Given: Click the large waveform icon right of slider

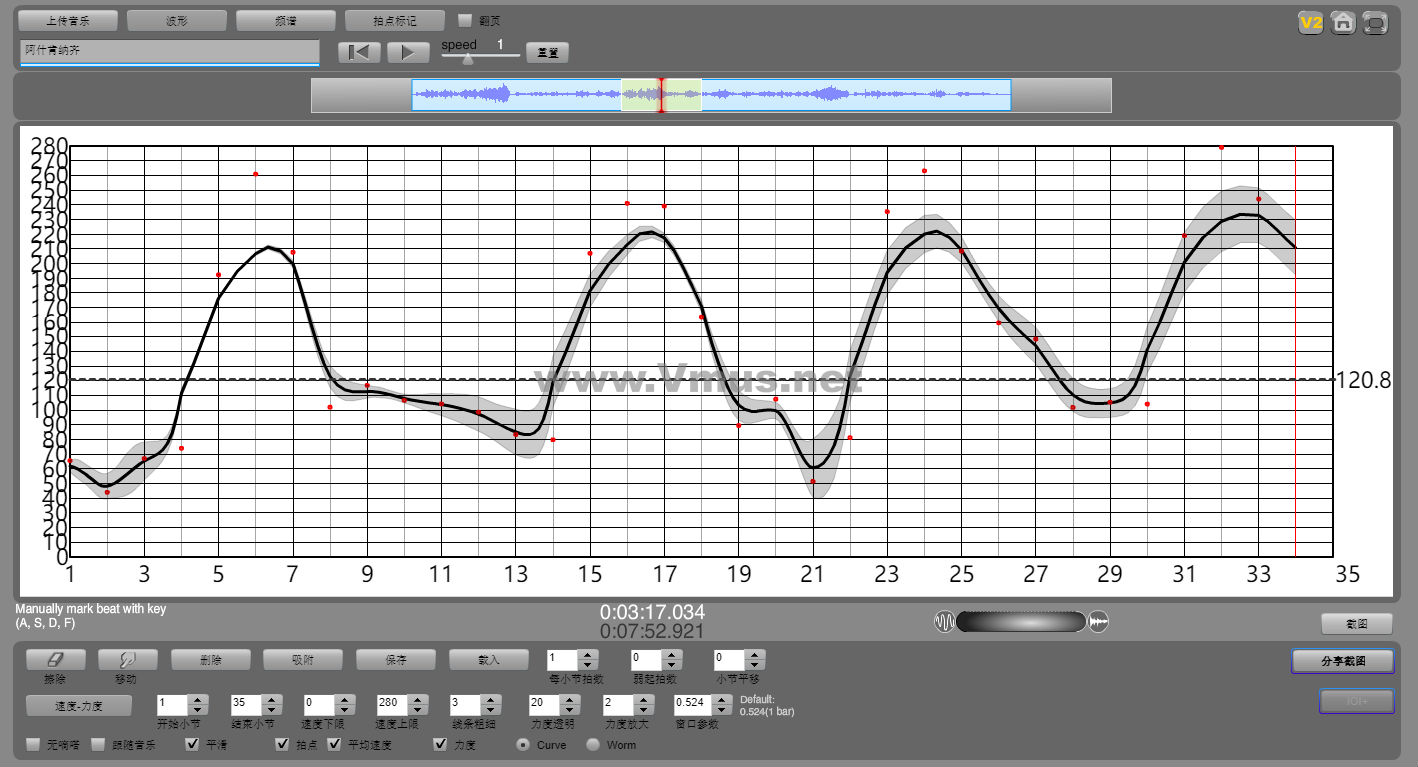Looking at the screenshot, I should (1099, 622).
